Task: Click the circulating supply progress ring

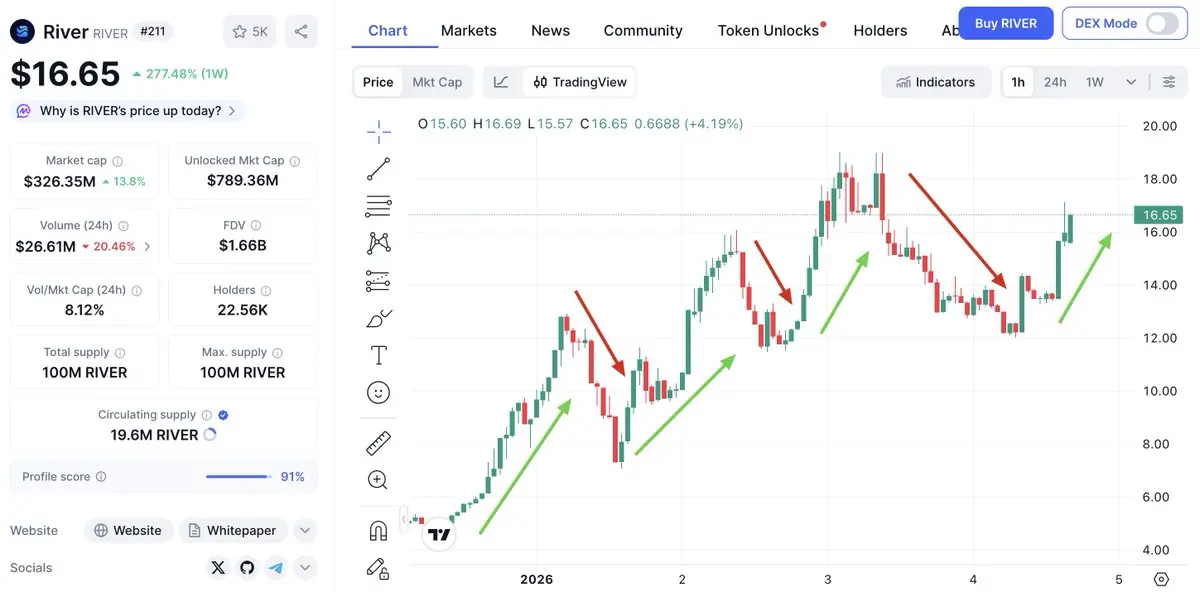Action: 210,435
